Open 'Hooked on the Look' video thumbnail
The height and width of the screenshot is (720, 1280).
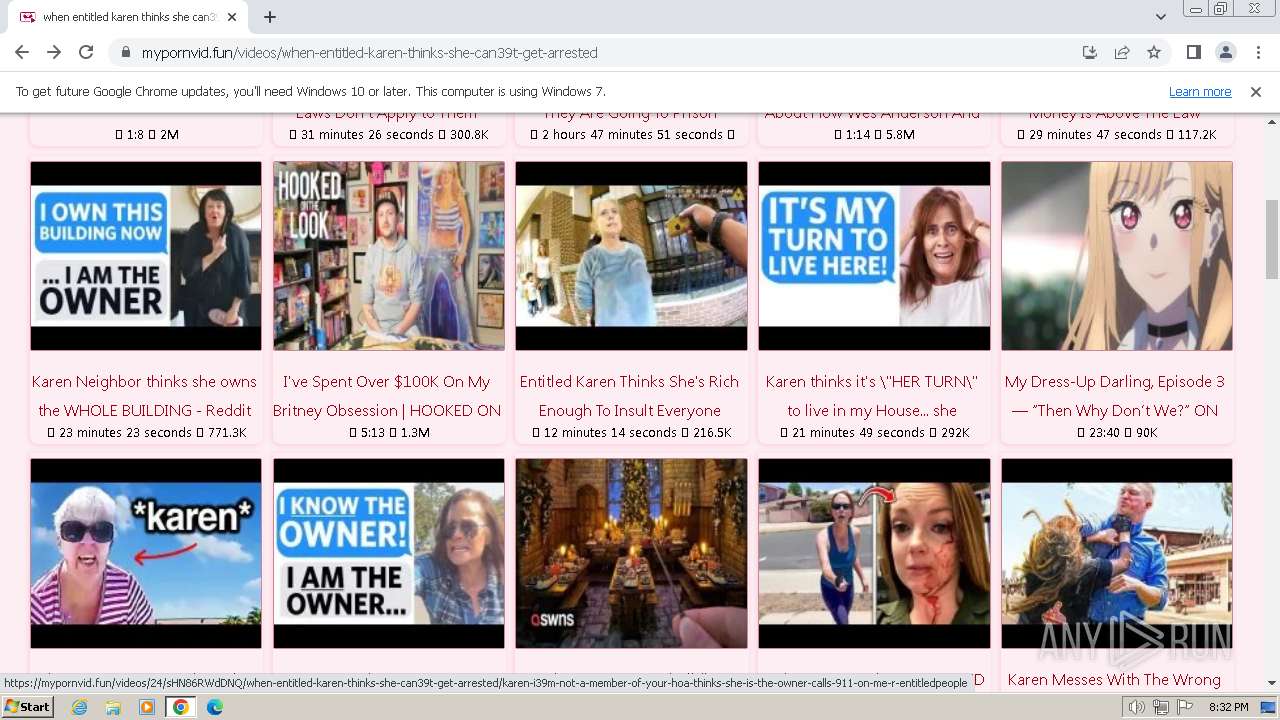coord(389,256)
